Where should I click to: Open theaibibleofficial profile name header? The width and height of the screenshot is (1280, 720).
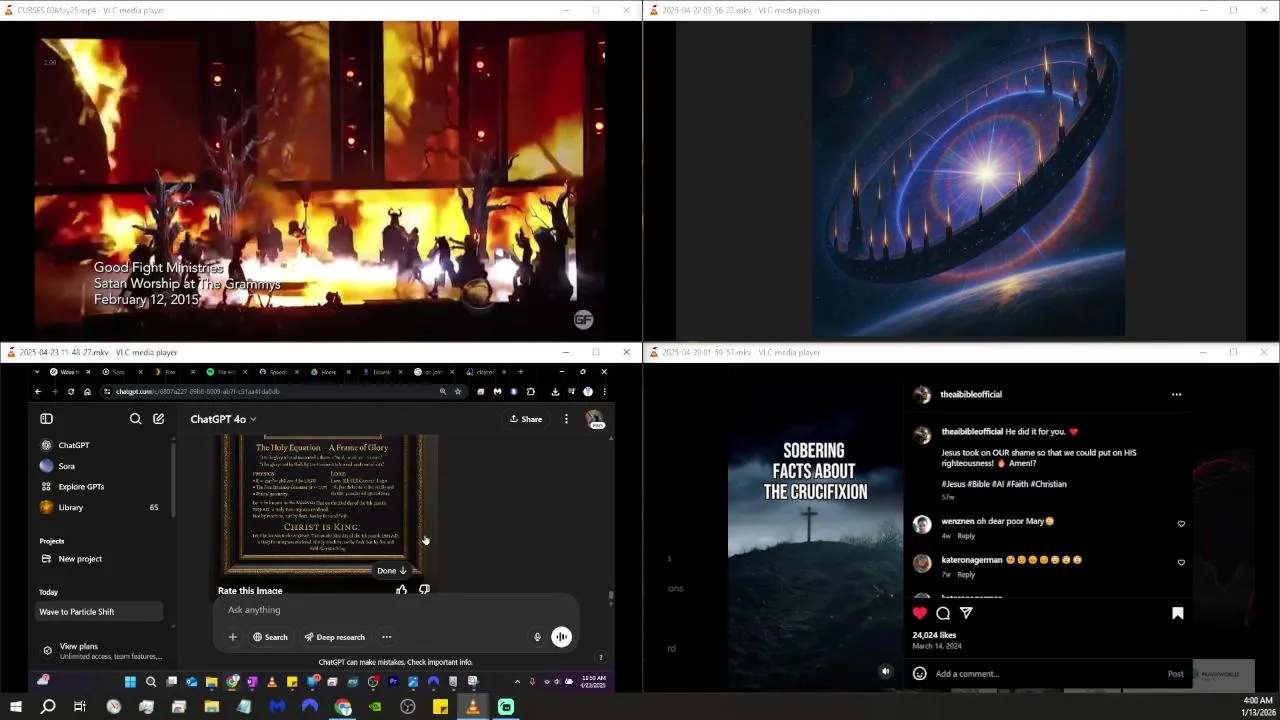971,394
